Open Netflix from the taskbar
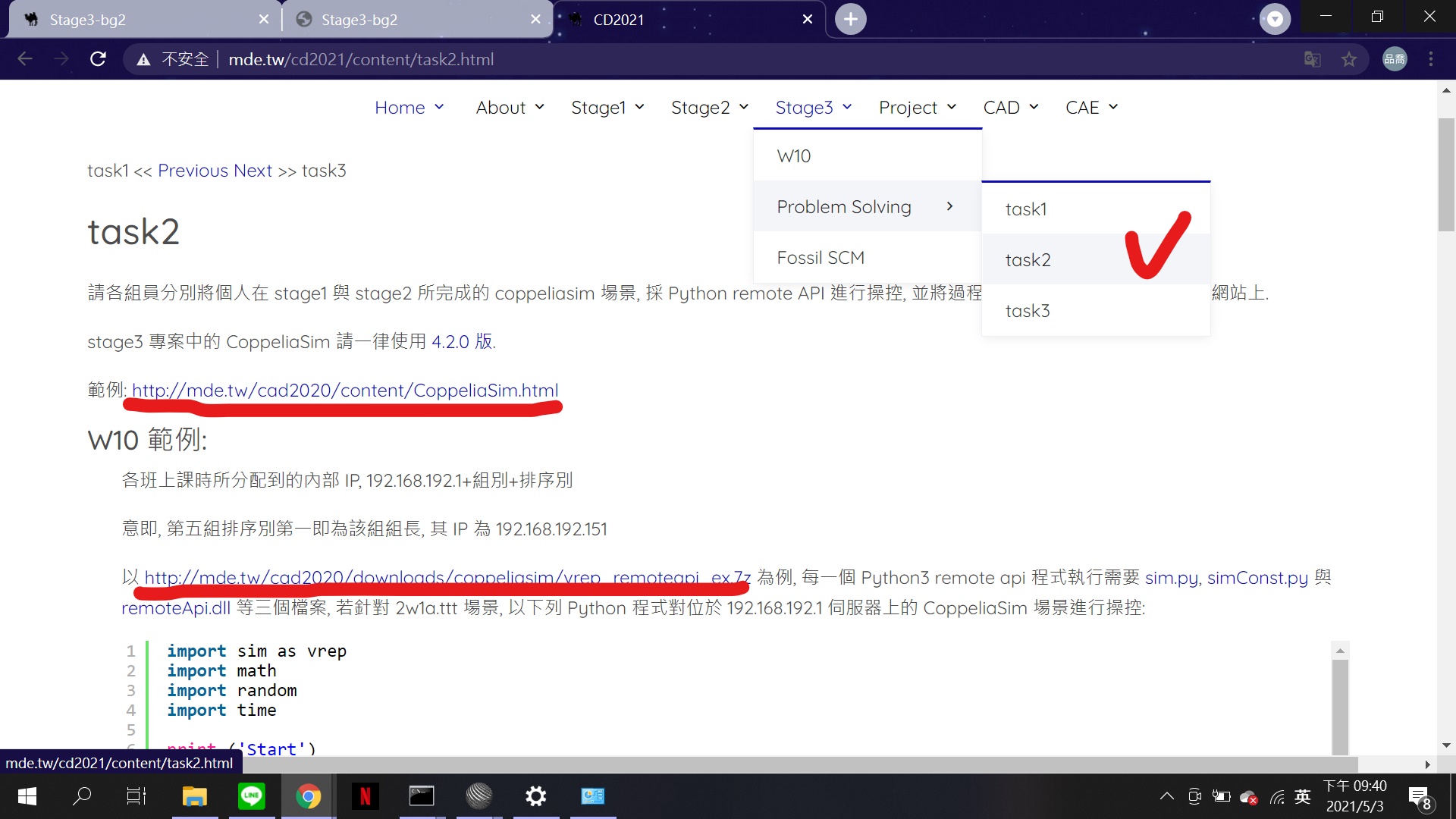This screenshot has height=819, width=1456. [365, 795]
